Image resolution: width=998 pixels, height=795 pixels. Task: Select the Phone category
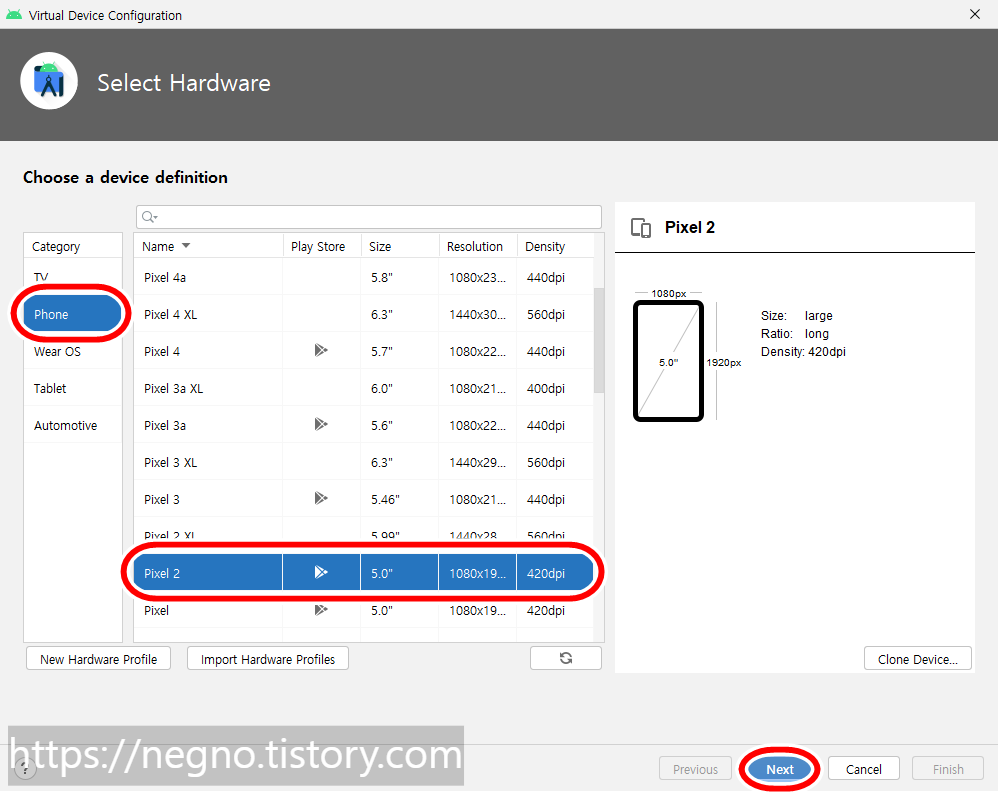73,314
